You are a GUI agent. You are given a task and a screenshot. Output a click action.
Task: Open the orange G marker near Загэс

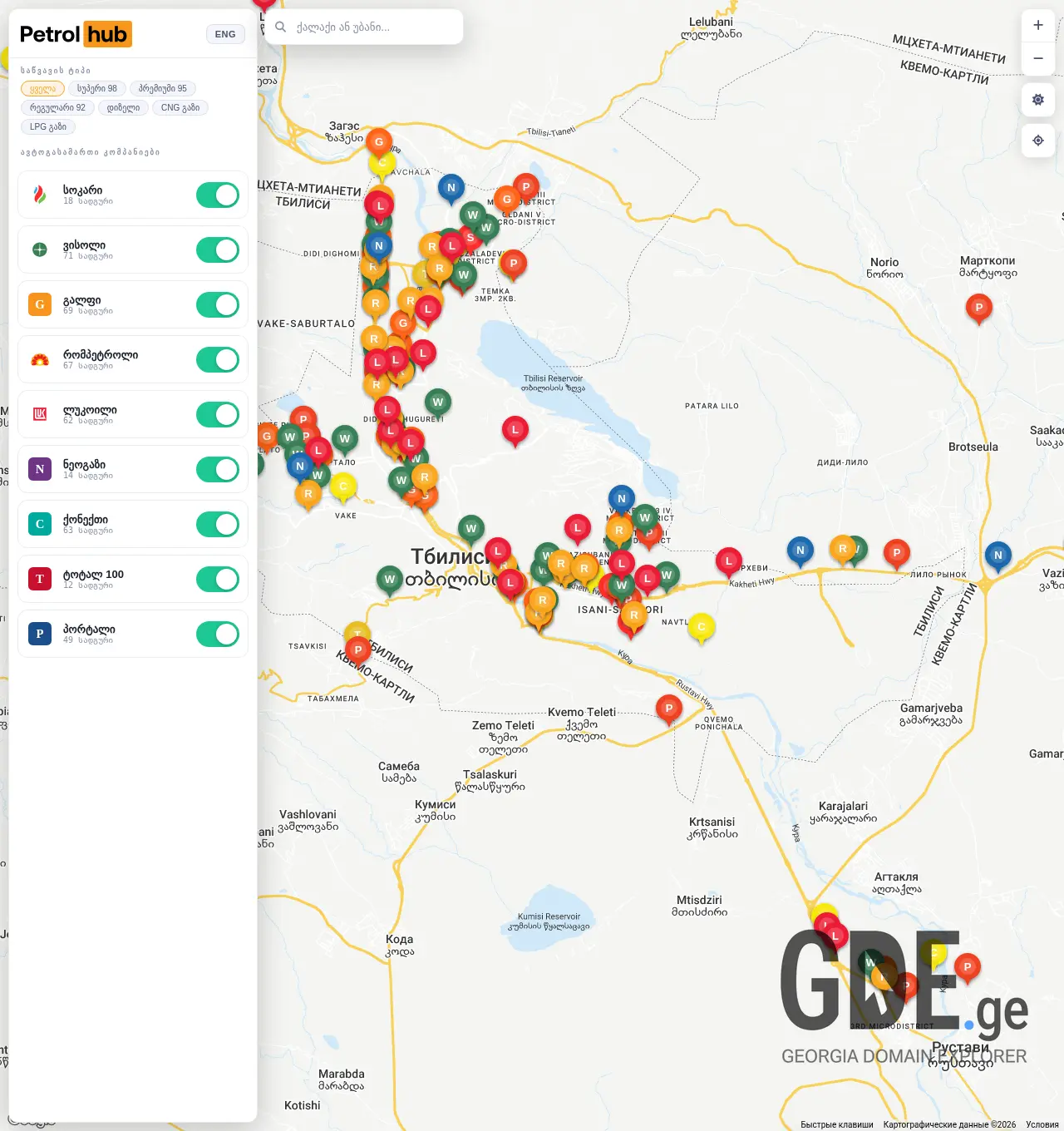click(x=379, y=143)
